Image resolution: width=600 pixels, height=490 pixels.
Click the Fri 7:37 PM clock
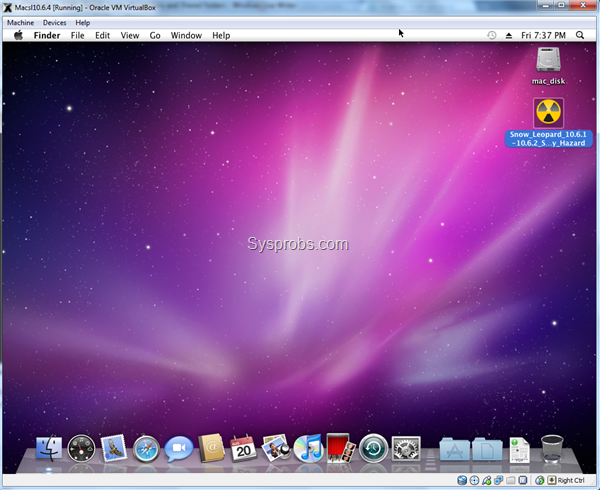click(543, 36)
